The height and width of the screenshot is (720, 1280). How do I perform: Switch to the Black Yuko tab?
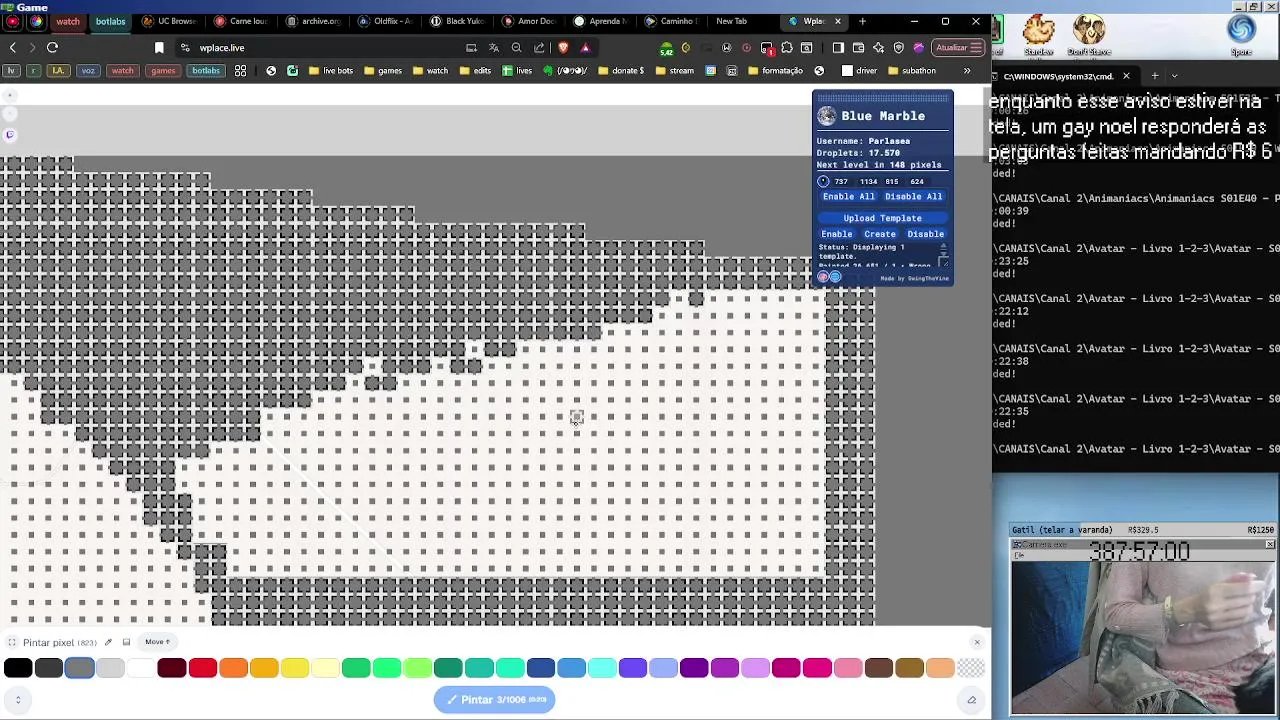pyautogui.click(x=458, y=21)
